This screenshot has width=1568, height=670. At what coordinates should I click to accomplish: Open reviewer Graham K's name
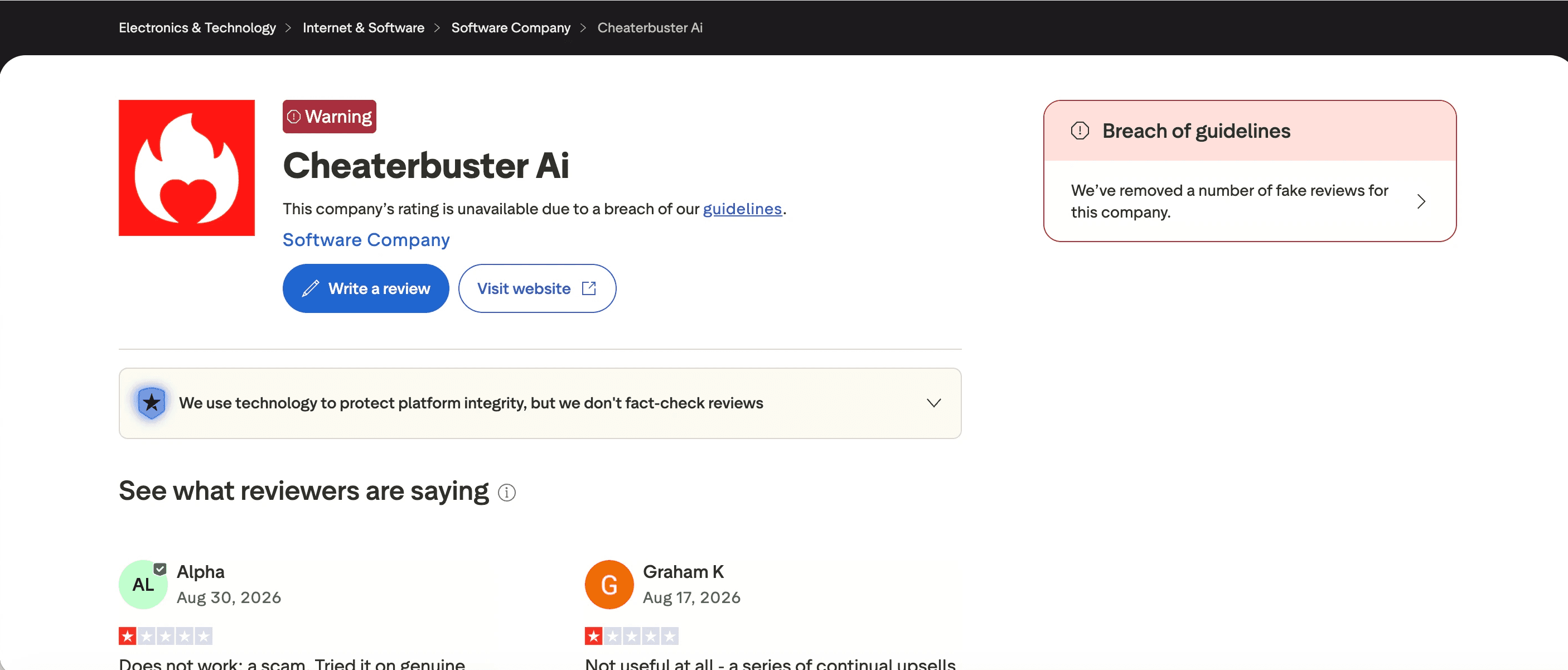683,572
